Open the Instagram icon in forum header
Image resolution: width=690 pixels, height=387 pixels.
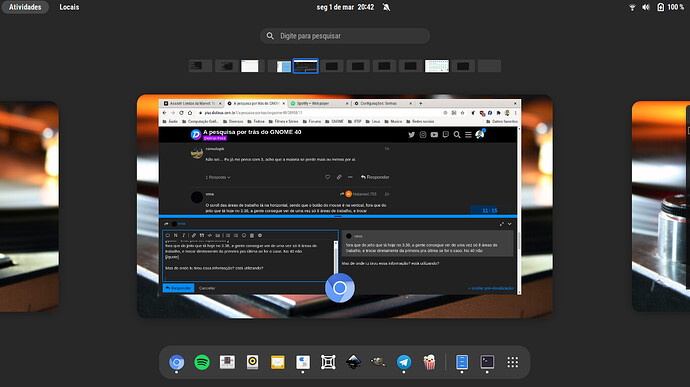point(423,135)
